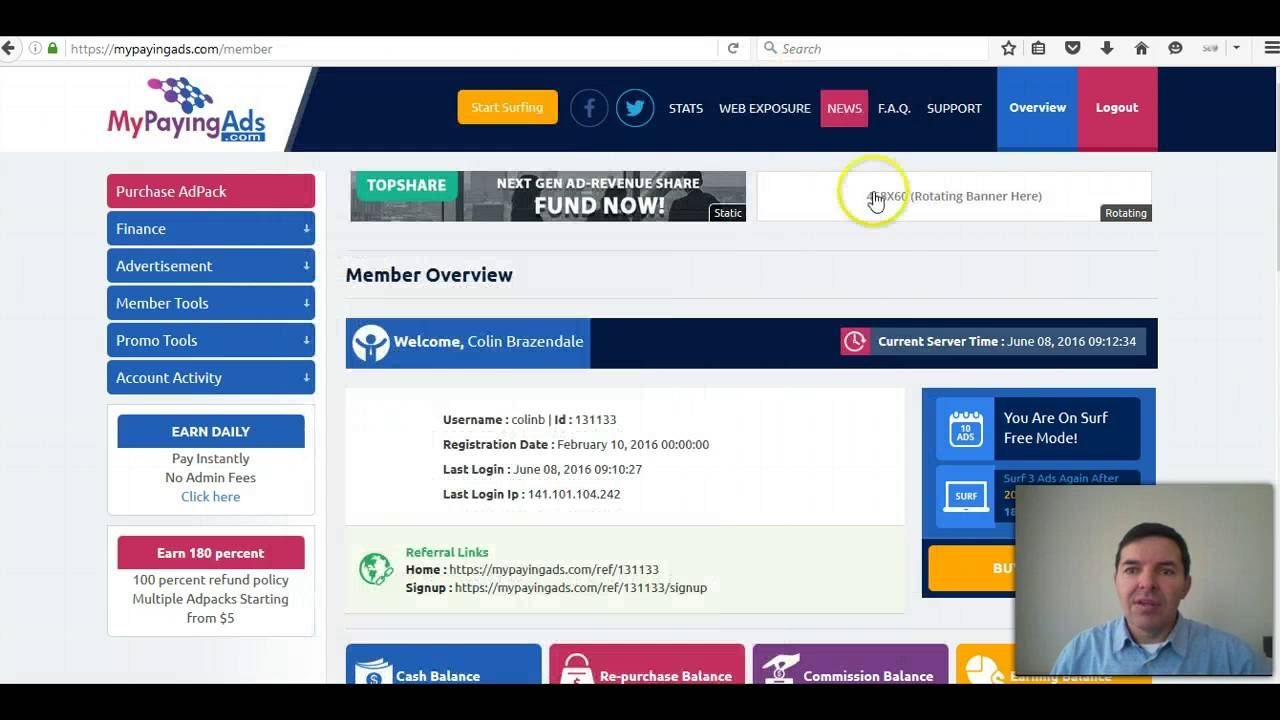The image size is (1280, 720).
Task: Expand the Advertisement sidebar section
Action: pyautogui.click(x=211, y=266)
